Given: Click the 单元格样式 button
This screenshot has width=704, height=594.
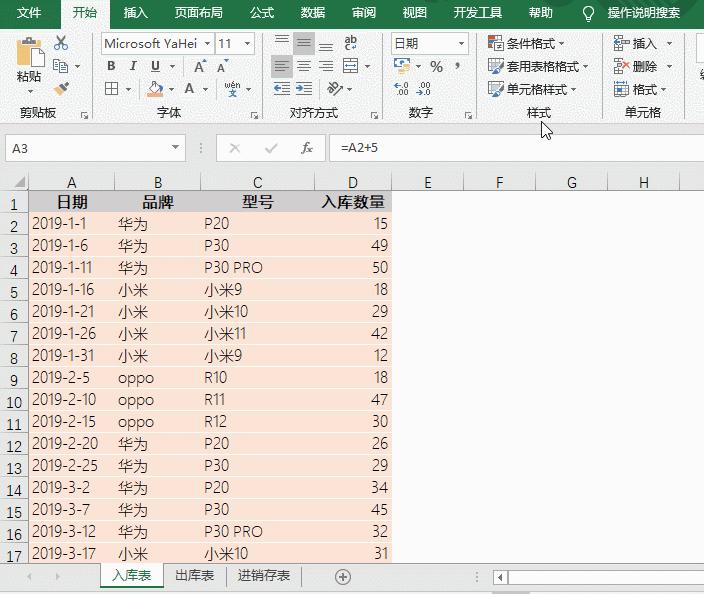Looking at the screenshot, I should click(532, 89).
